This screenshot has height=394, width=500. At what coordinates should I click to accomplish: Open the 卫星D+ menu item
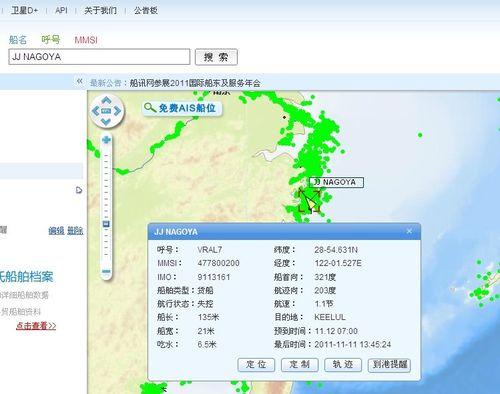(25, 11)
